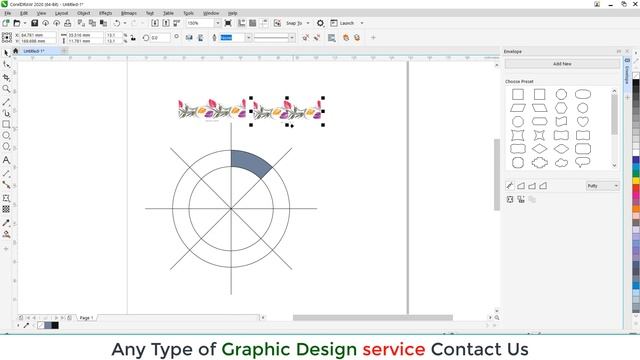Click the X position field
640x360 pixels.
pos(38,36)
